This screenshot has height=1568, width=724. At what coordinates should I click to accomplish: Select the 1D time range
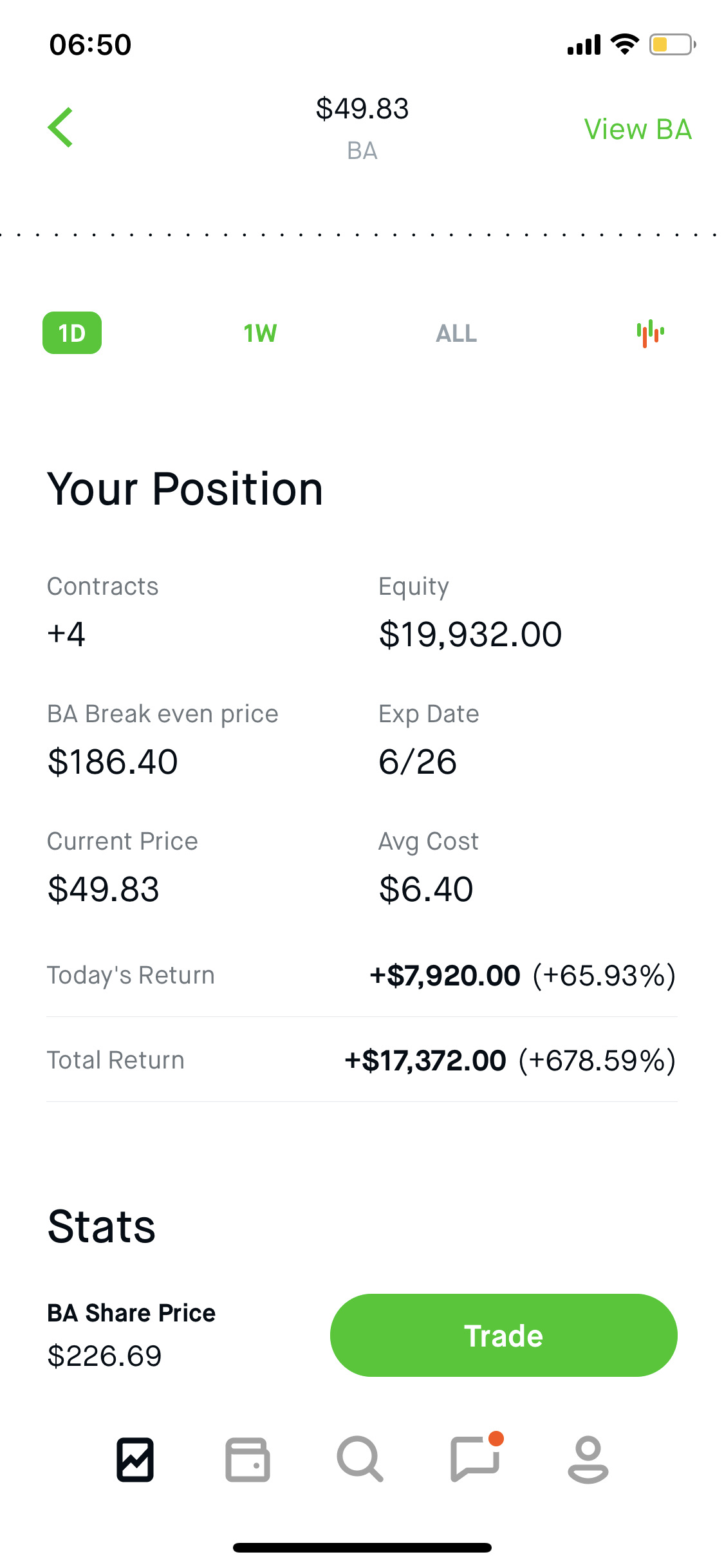point(72,333)
